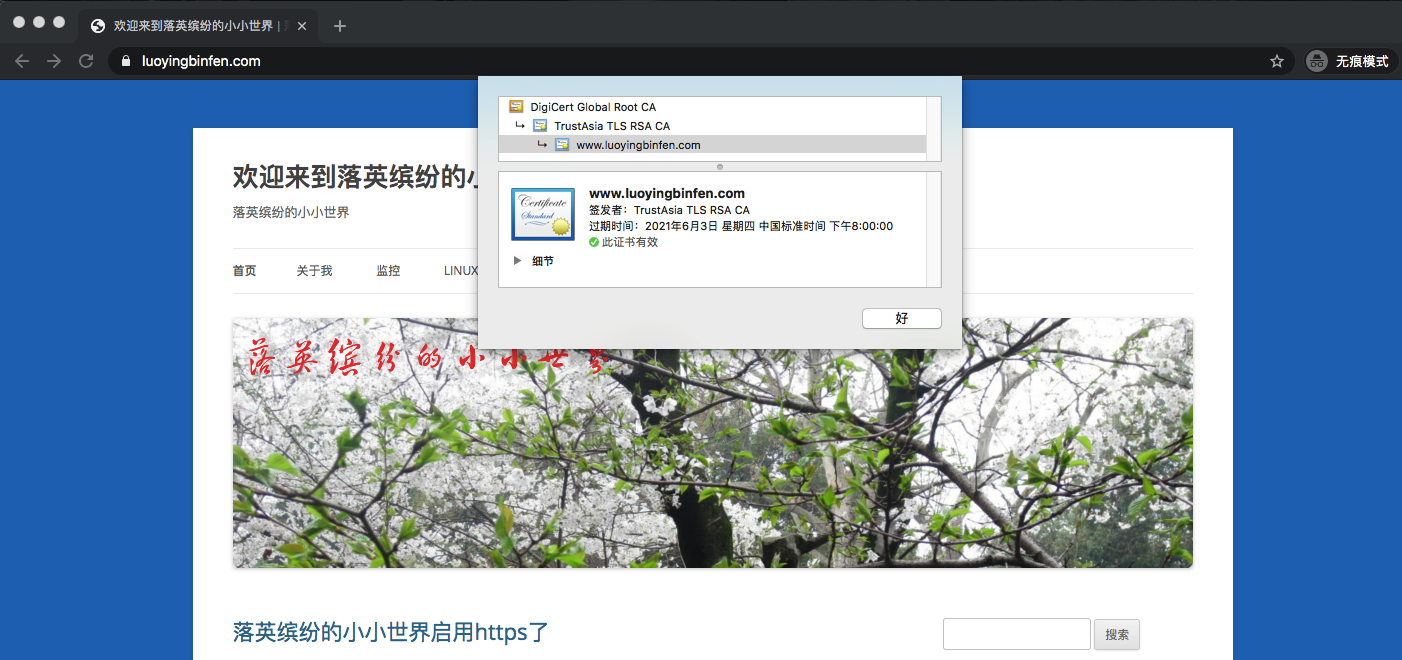
Task: Expand the 细节 disclosure triangle
Action: click(x=517, y=261)
